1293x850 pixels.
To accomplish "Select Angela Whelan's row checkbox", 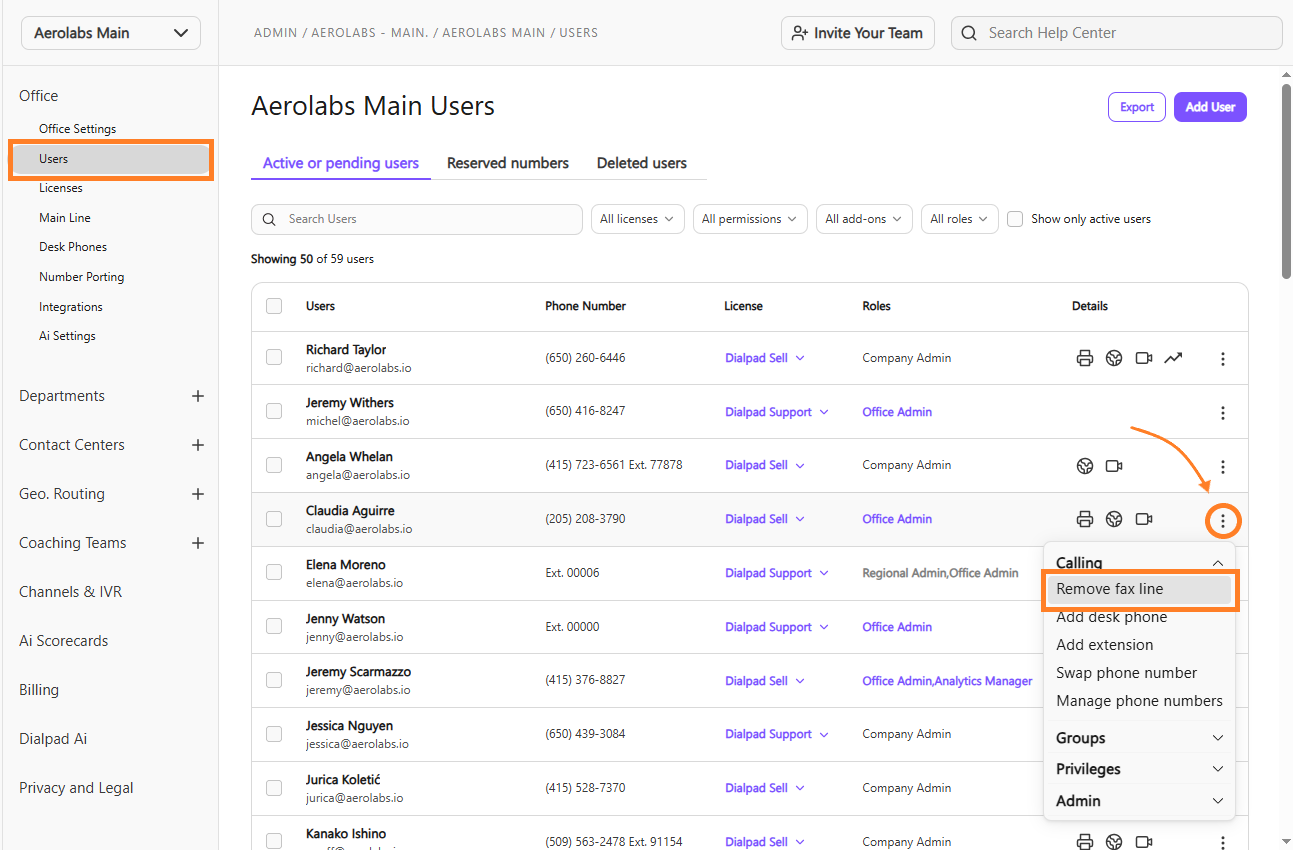I will pos(274,465).
